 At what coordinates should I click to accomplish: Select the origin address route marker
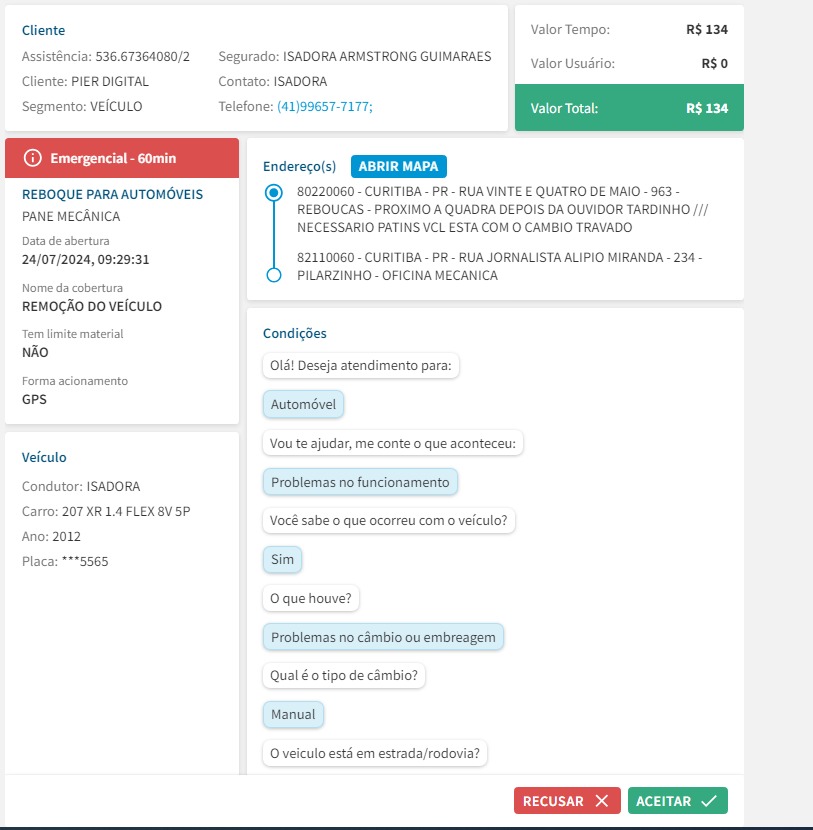tap(271, 194)
